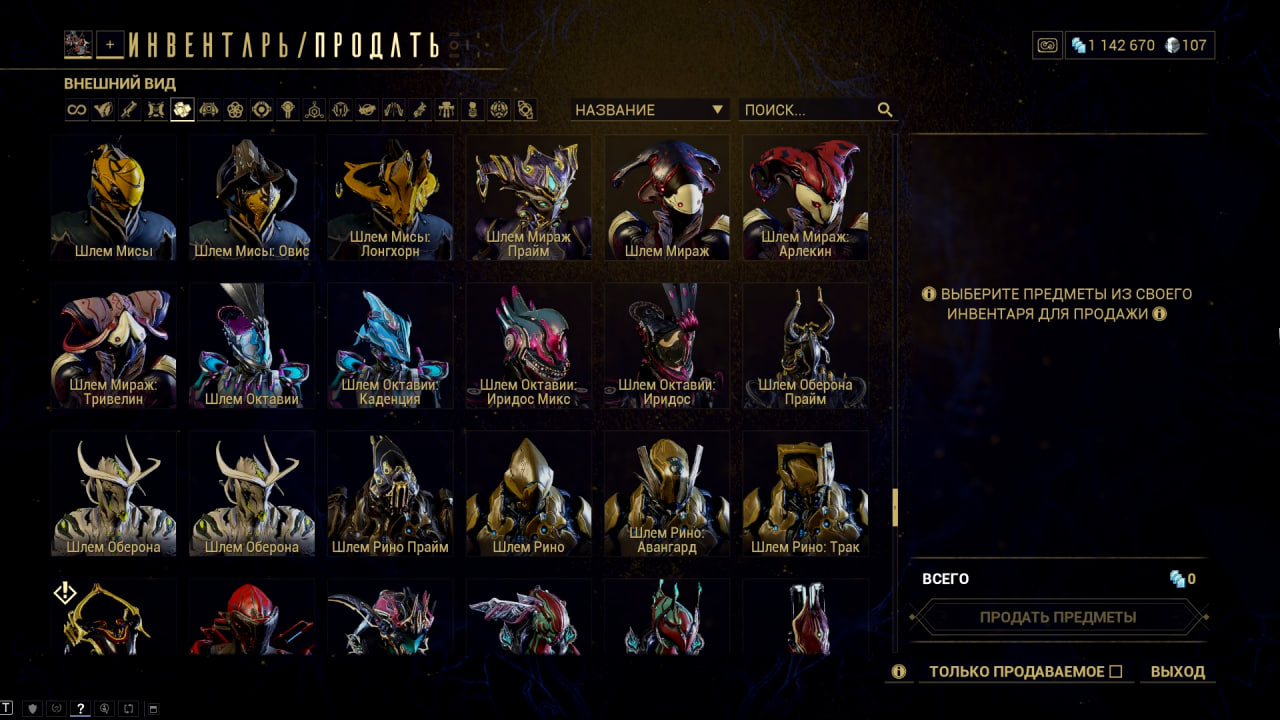Click the inventory list scrollbar handle

coord(895,507)
